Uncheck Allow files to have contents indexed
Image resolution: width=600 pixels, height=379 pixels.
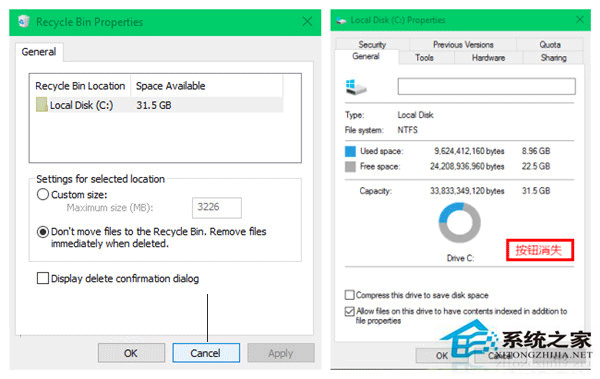[349, 311]
